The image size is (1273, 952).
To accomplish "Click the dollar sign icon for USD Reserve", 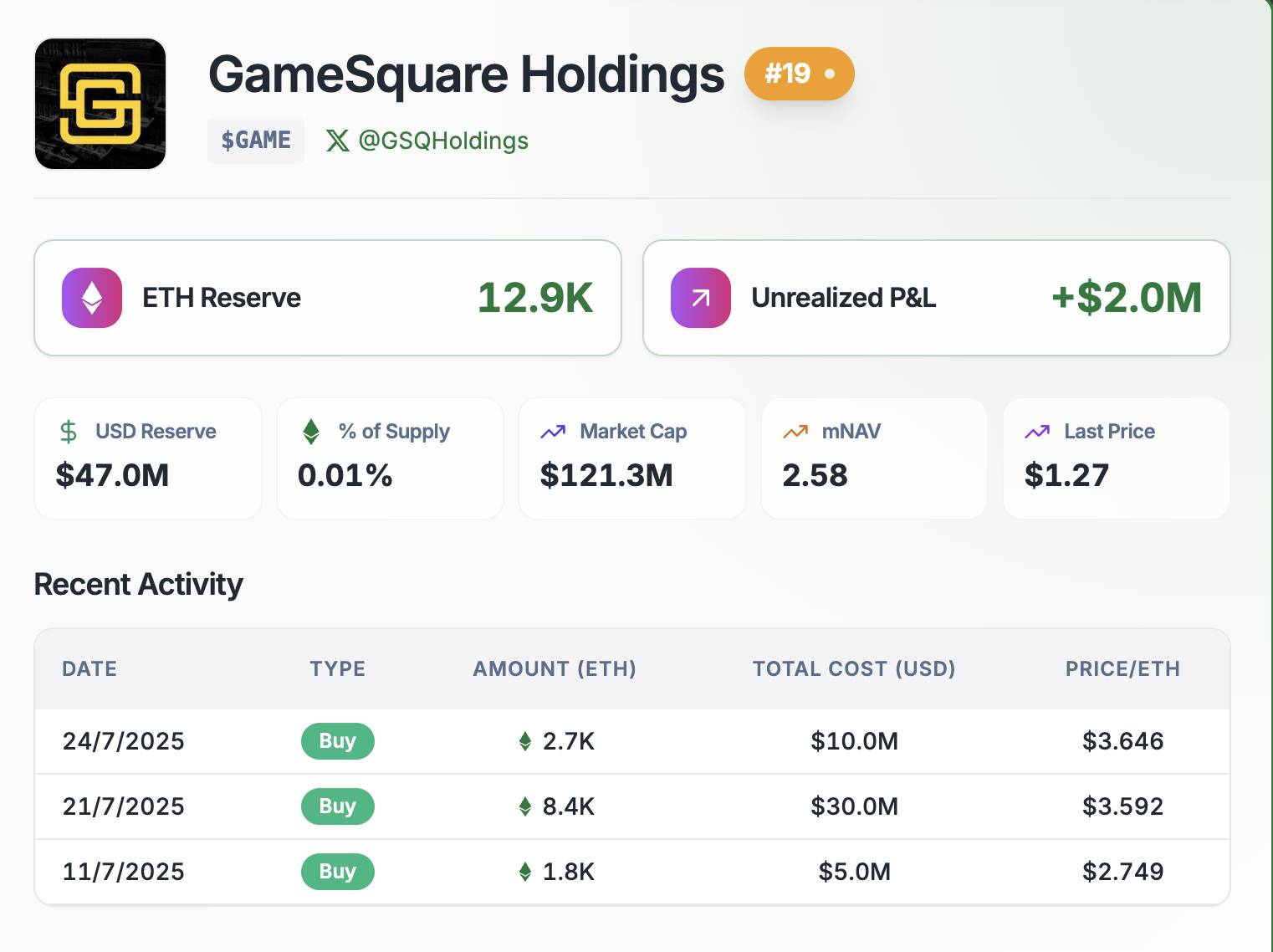I will 69,432.
